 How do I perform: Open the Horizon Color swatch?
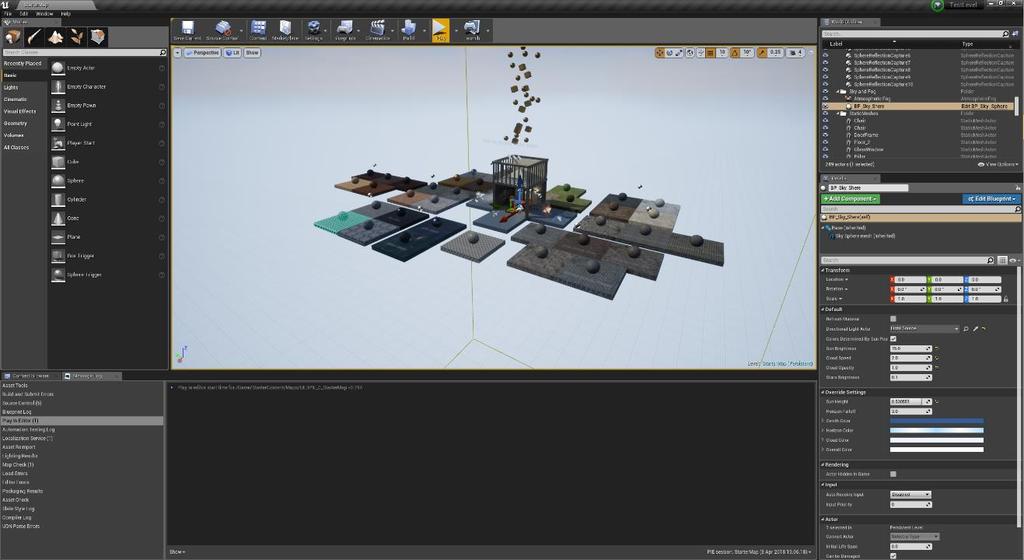936,431
